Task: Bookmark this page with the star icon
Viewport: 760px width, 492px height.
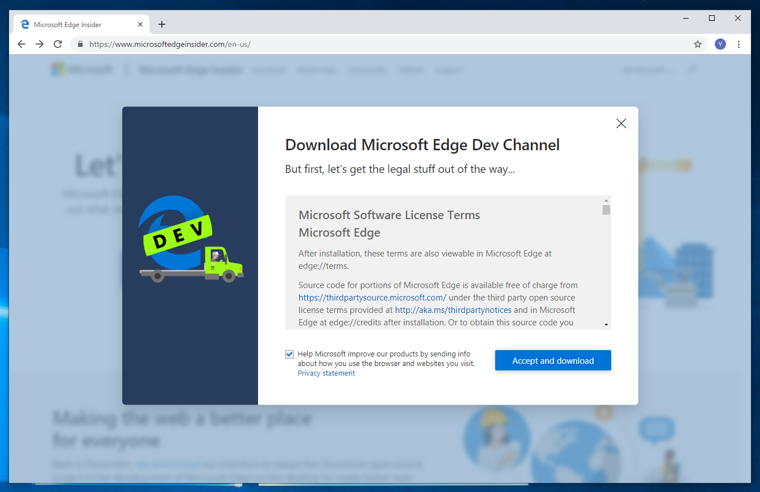Action: tap(697, 44)
